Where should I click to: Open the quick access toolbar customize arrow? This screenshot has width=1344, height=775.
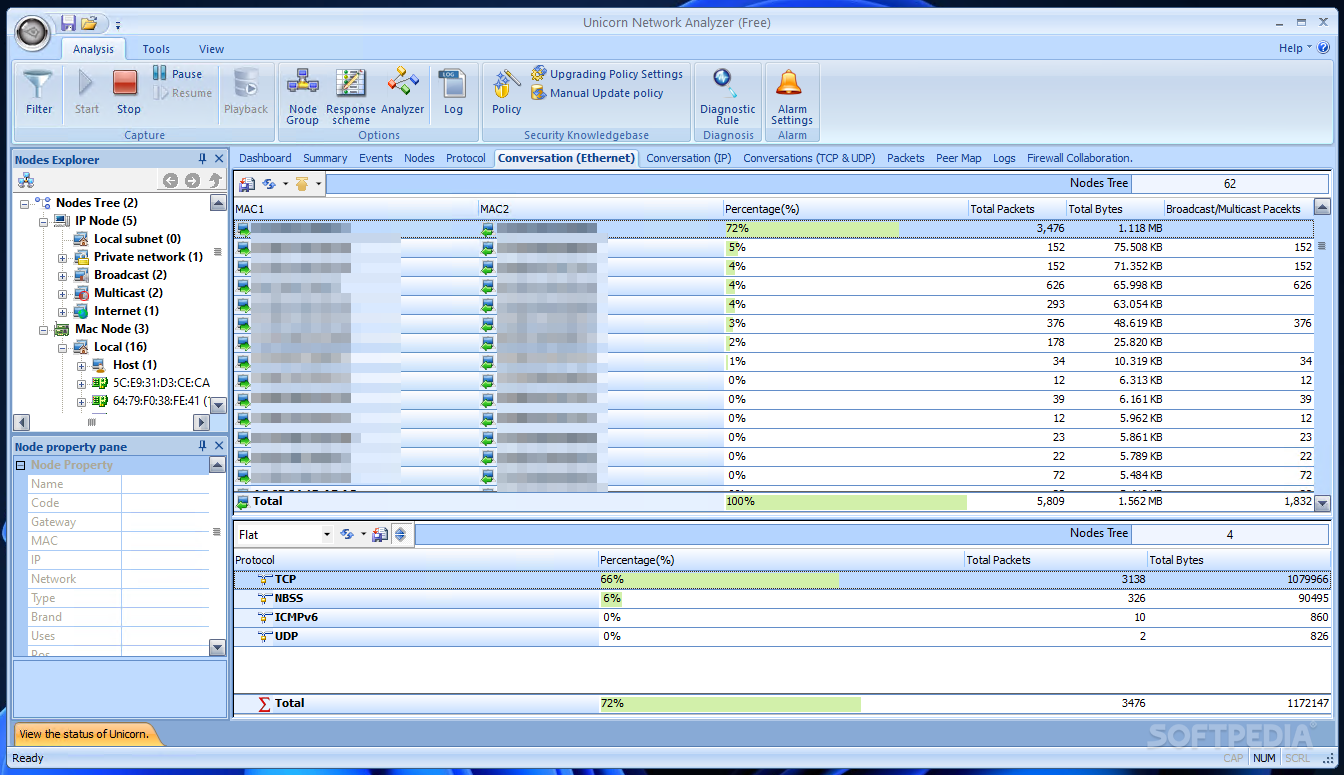click(x=117, y=24)
